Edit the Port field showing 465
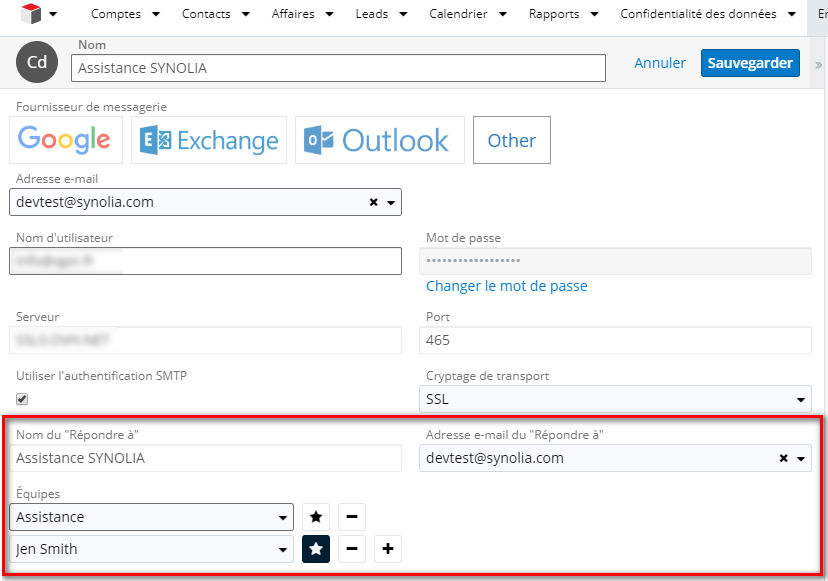Image resolution: width=828 pixels, height=581 pixels. pos(615,340)
